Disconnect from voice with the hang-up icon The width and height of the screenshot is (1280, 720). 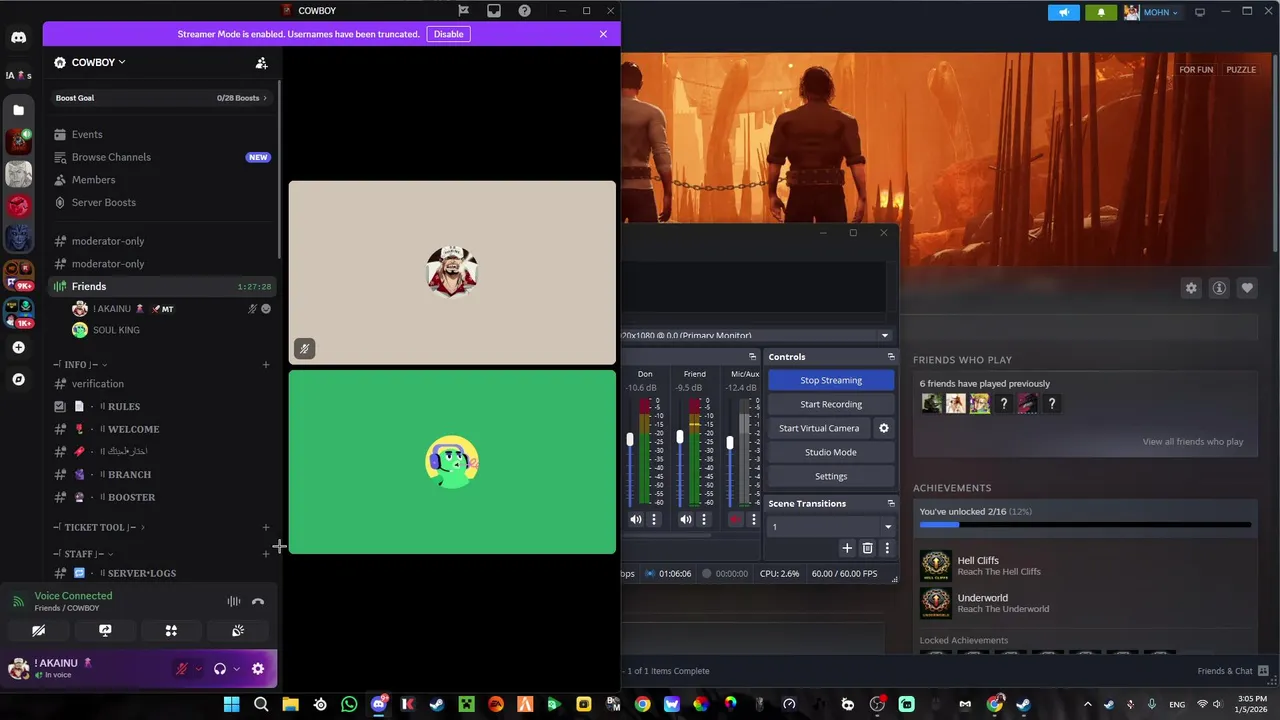(x=258, y=601)
